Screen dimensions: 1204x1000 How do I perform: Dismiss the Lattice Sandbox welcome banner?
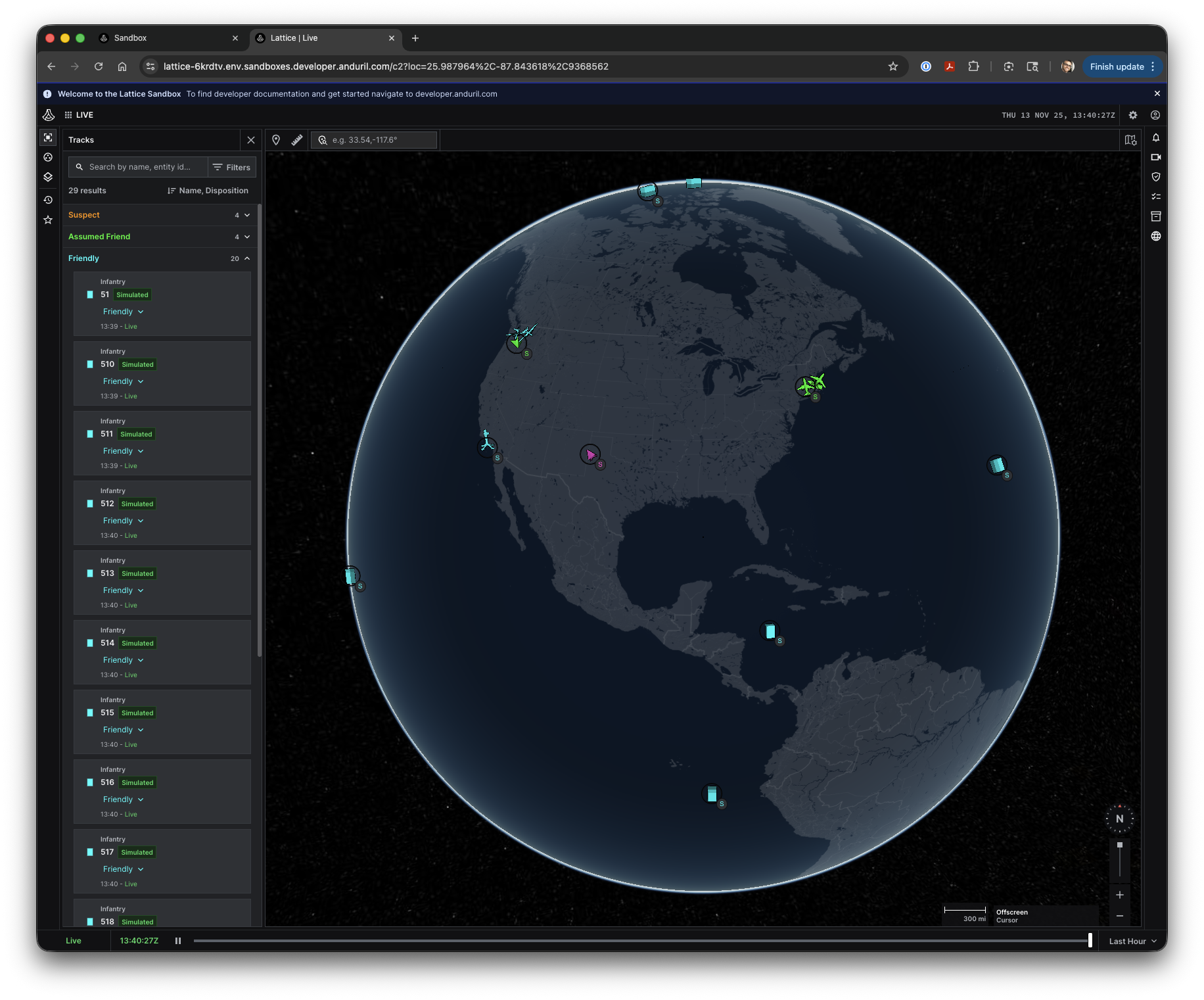point(1157,94)
